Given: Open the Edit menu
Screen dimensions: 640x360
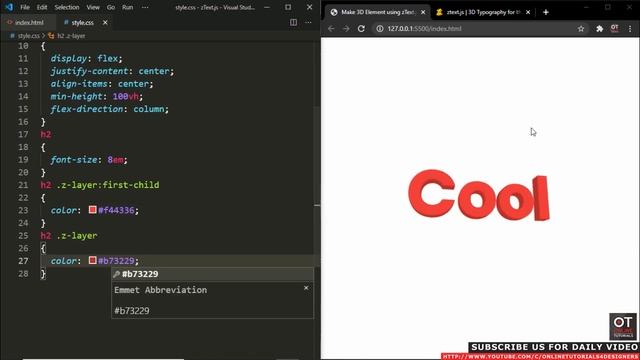Looking at the screenshot, I should pos(42,7).
